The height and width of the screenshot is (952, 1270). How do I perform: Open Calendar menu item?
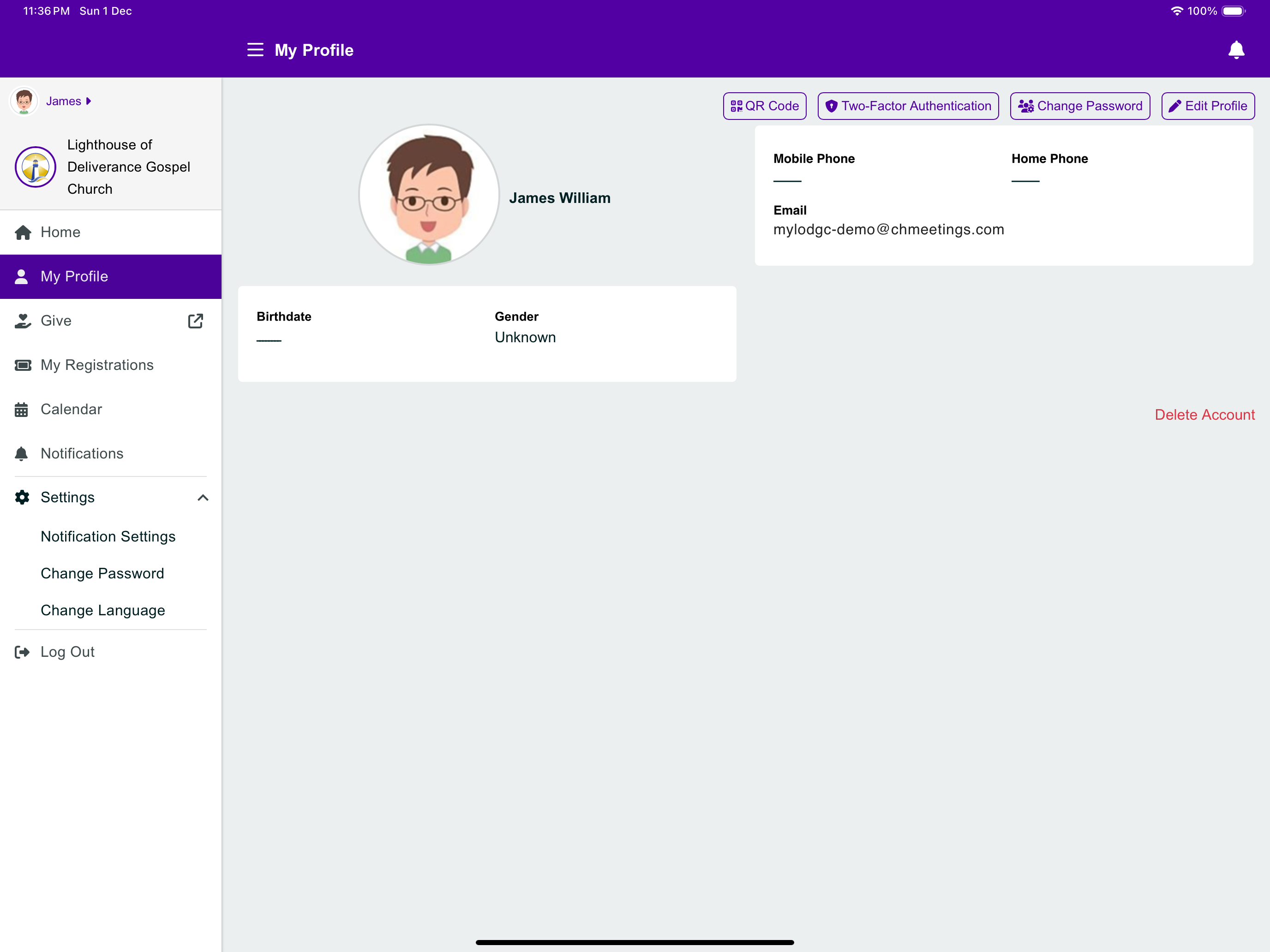pyautogui.click(x=111, y=409)
